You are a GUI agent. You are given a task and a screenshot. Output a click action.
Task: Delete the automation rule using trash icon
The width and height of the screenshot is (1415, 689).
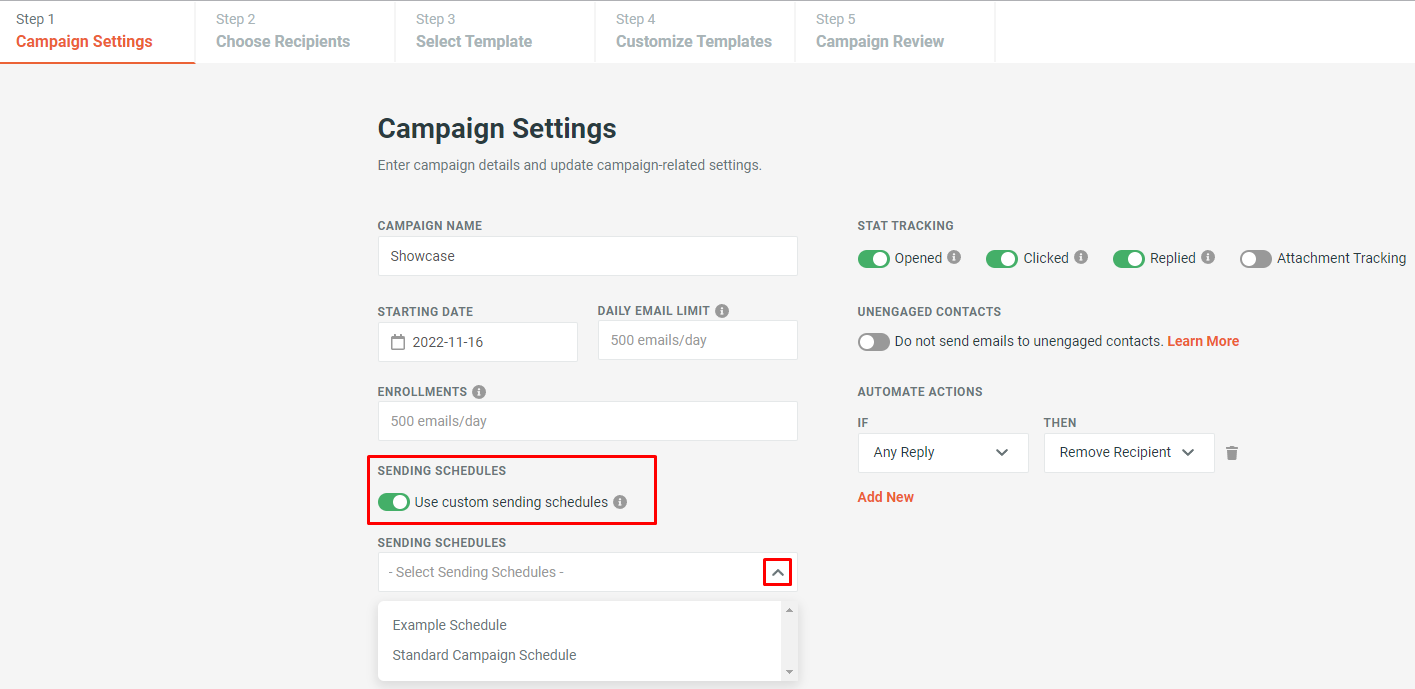(1231, 453)
